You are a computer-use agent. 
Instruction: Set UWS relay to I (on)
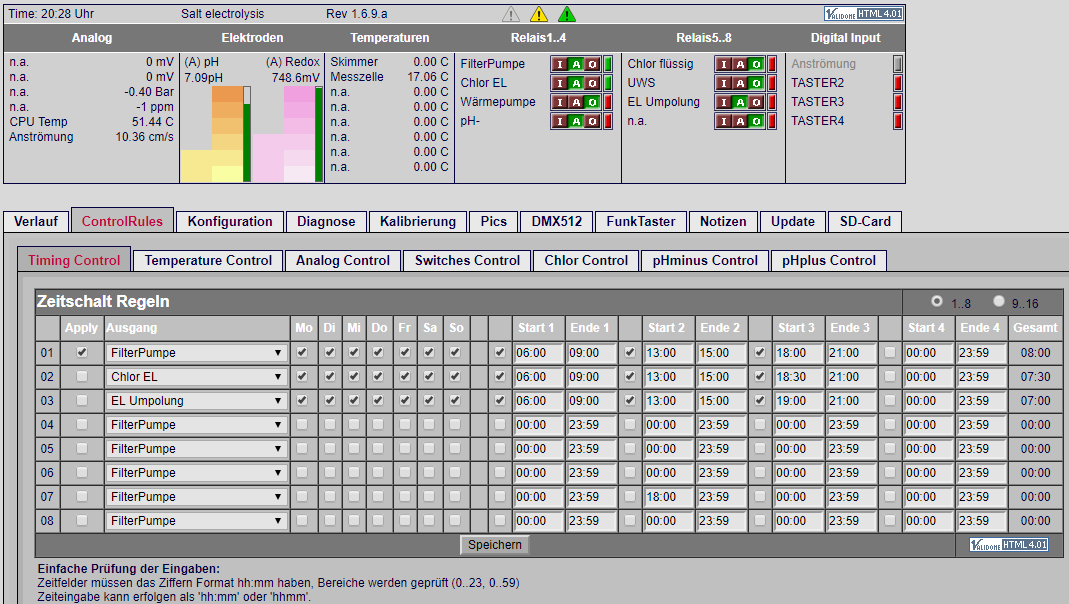[x=723, y=83]
